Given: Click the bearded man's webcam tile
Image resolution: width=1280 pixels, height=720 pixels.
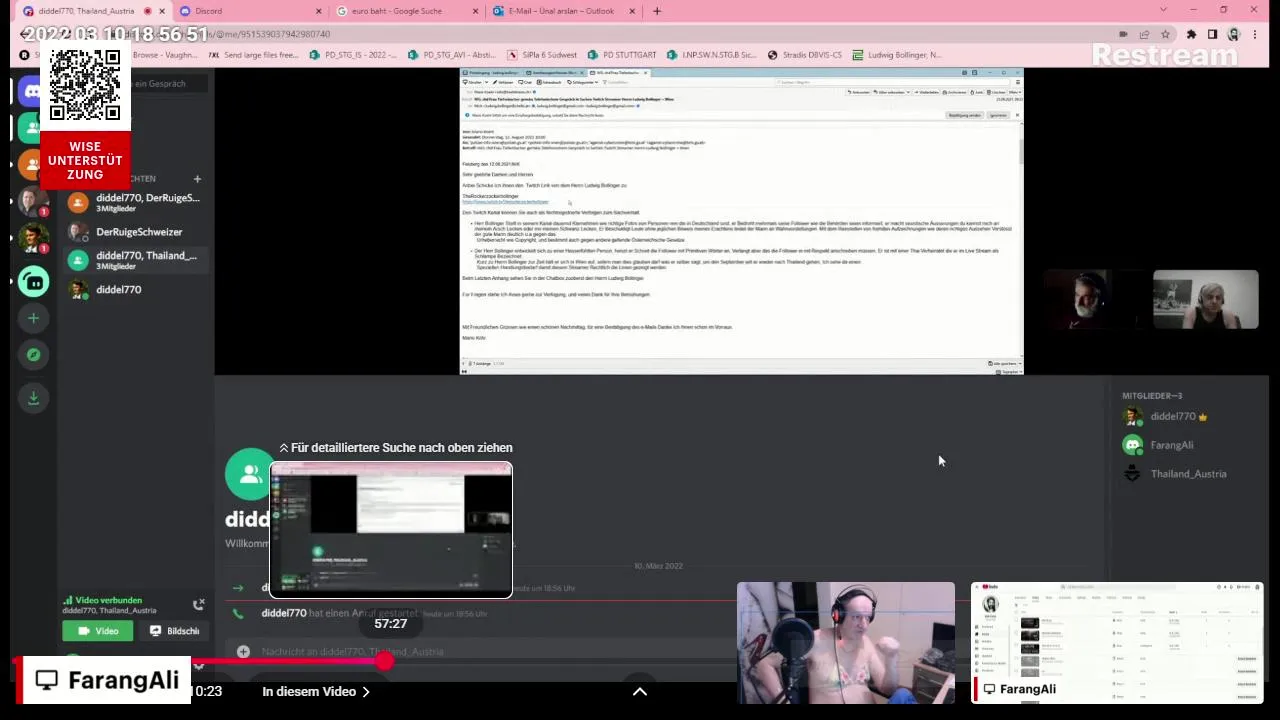Looking at the screenshot, I should (1096, 300).
